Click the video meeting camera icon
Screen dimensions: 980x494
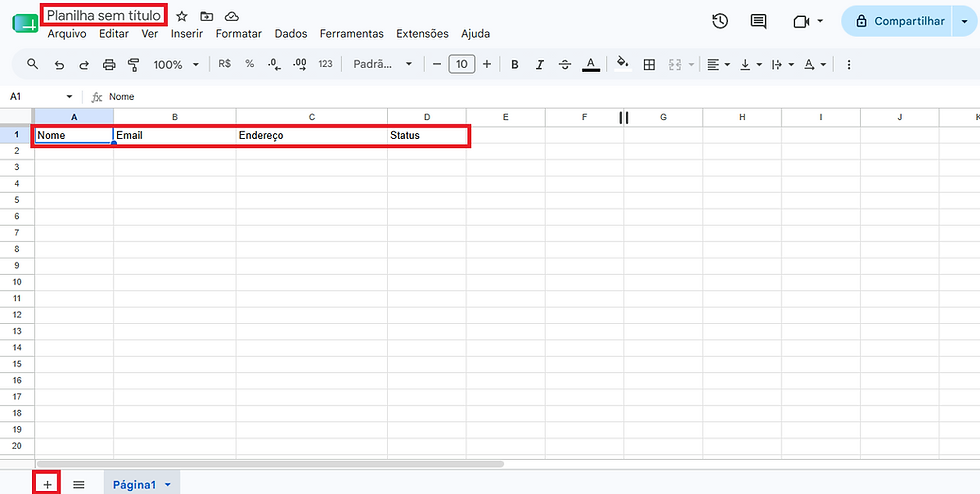(x=801, y=21)
